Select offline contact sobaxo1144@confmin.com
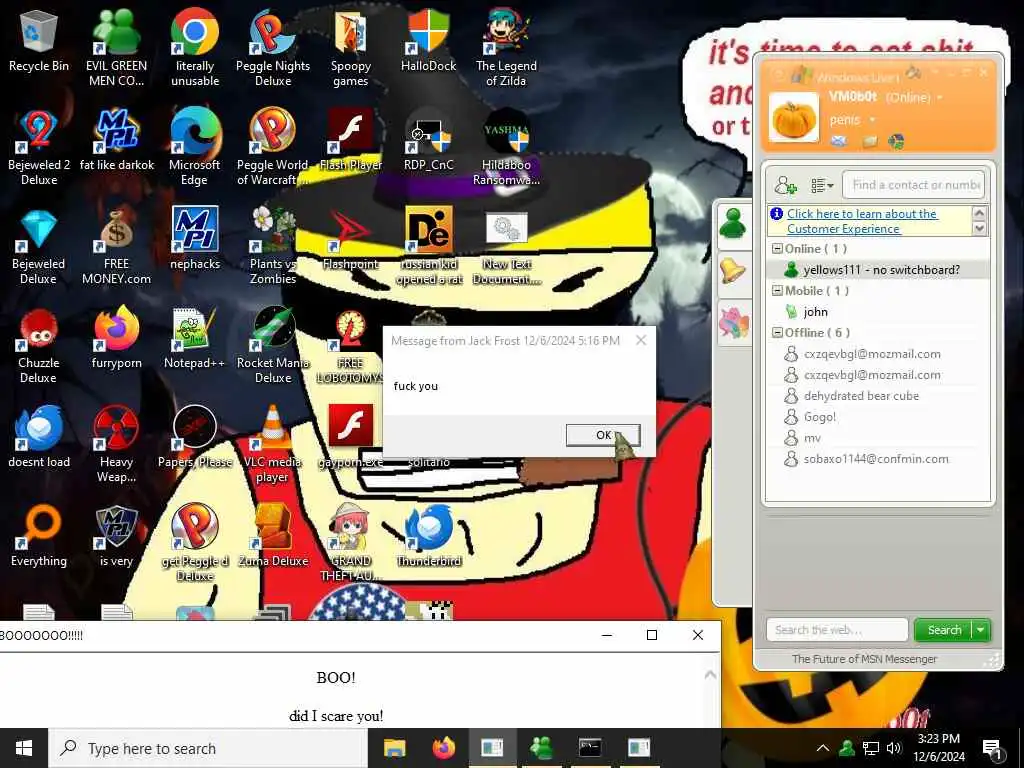The height and width of the screenshot is (768, 1024). (878, 459)
